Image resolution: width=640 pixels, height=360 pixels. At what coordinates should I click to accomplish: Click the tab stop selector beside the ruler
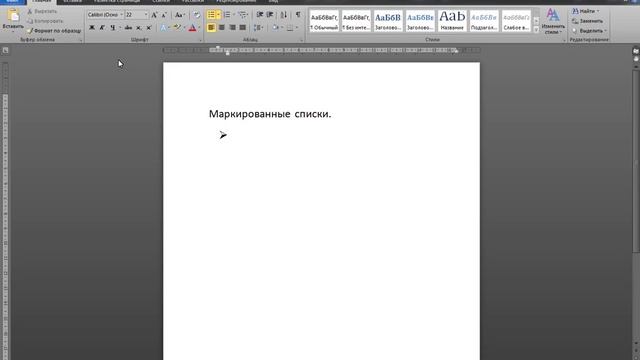(5, 50)
